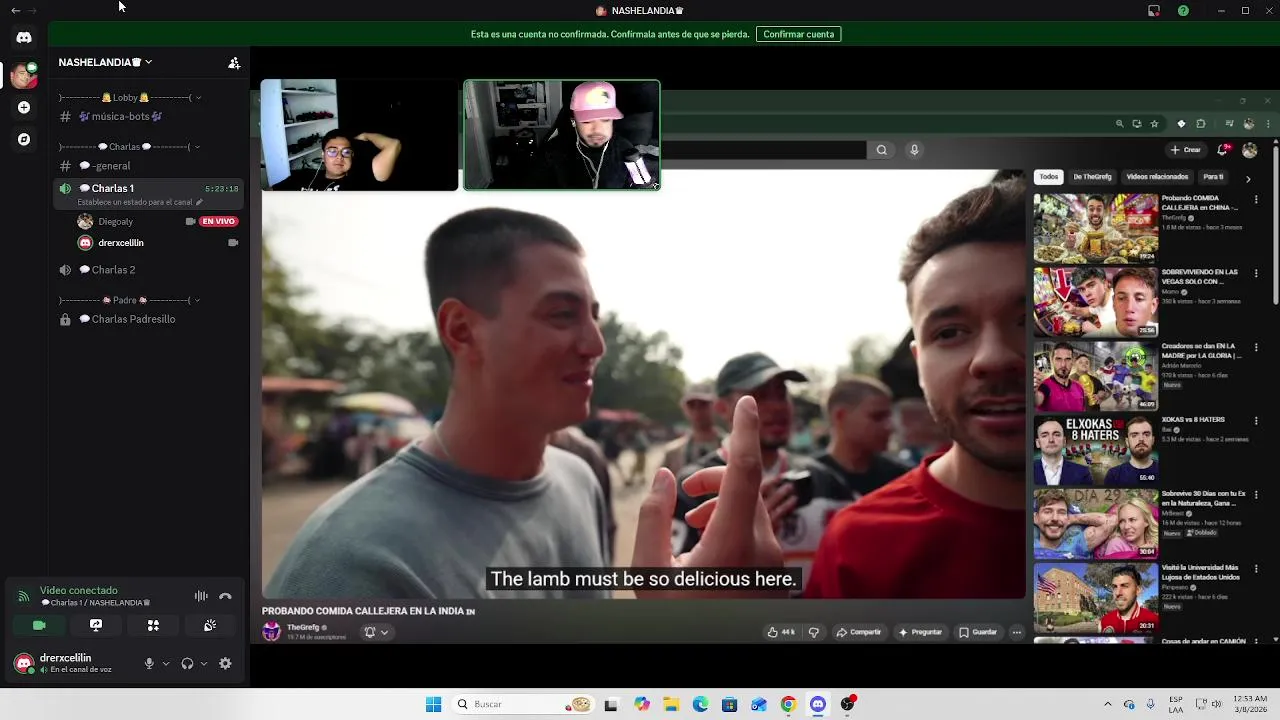1280x720 pixels.
Task: Open Discord inbox icon in title bar
Action: [x=1154, y=10]
